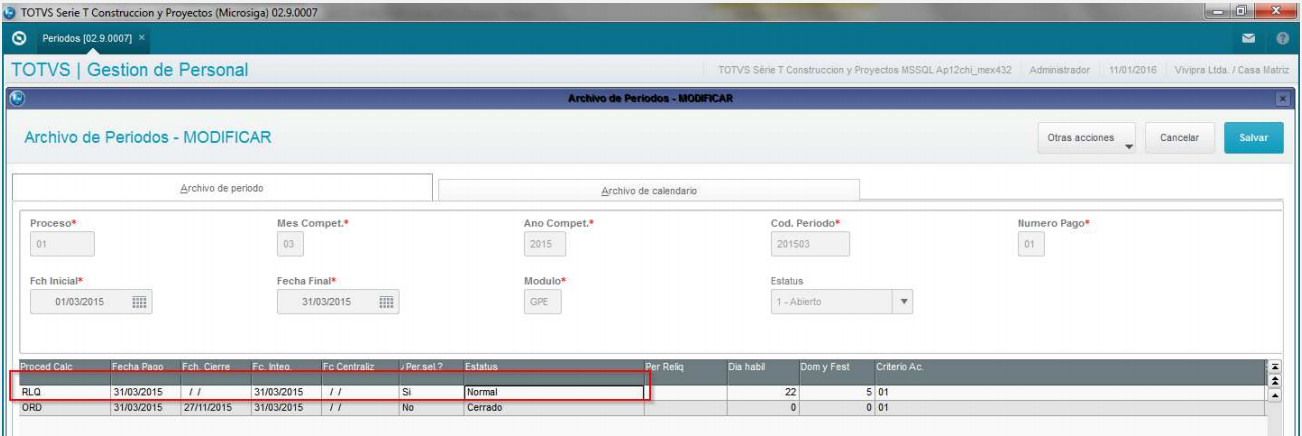
Task: Open the help question mark icon
Action: (x=1283, y=37)
